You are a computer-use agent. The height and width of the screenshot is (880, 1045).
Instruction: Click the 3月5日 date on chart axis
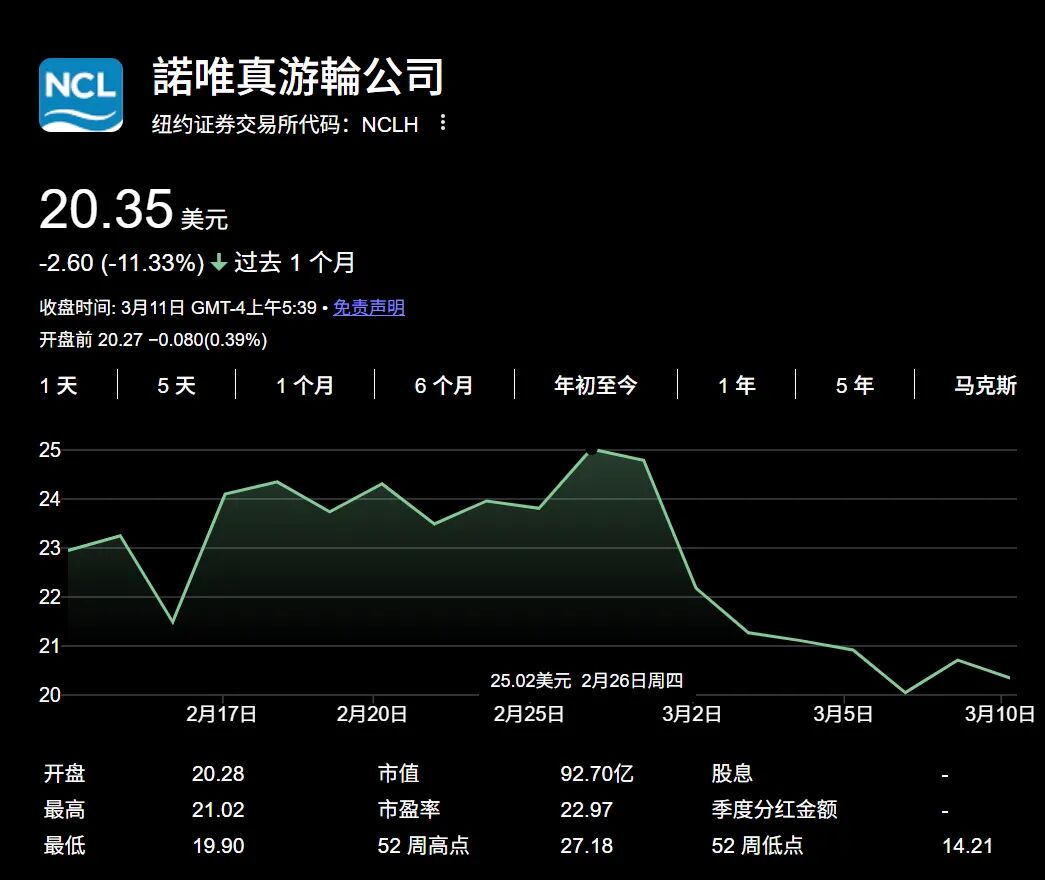[x=843, y=714]
